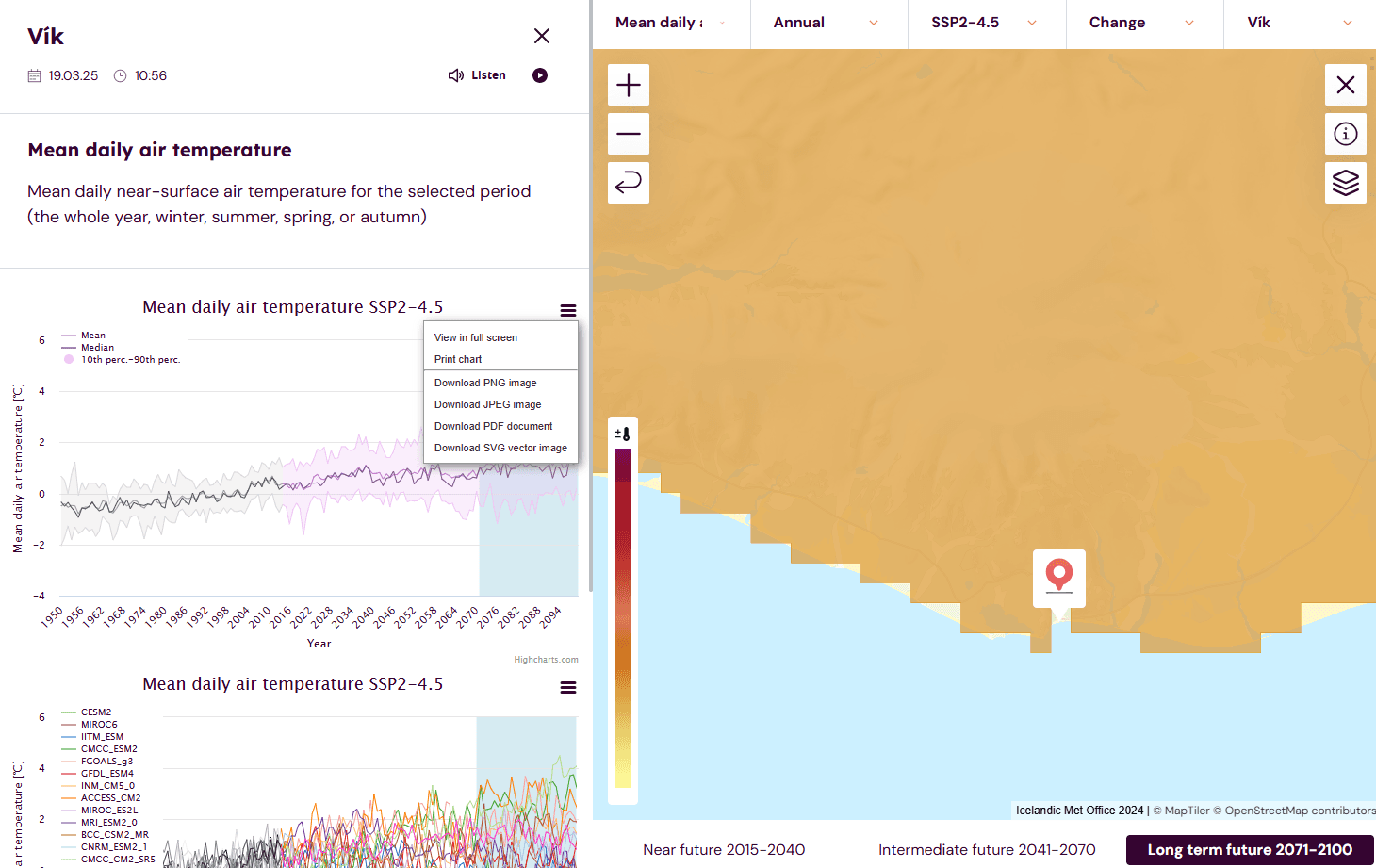Open the map layers icon
Image resolution: width=1376 pixels, height=868 pixels.
click(x=1345, y=183)
